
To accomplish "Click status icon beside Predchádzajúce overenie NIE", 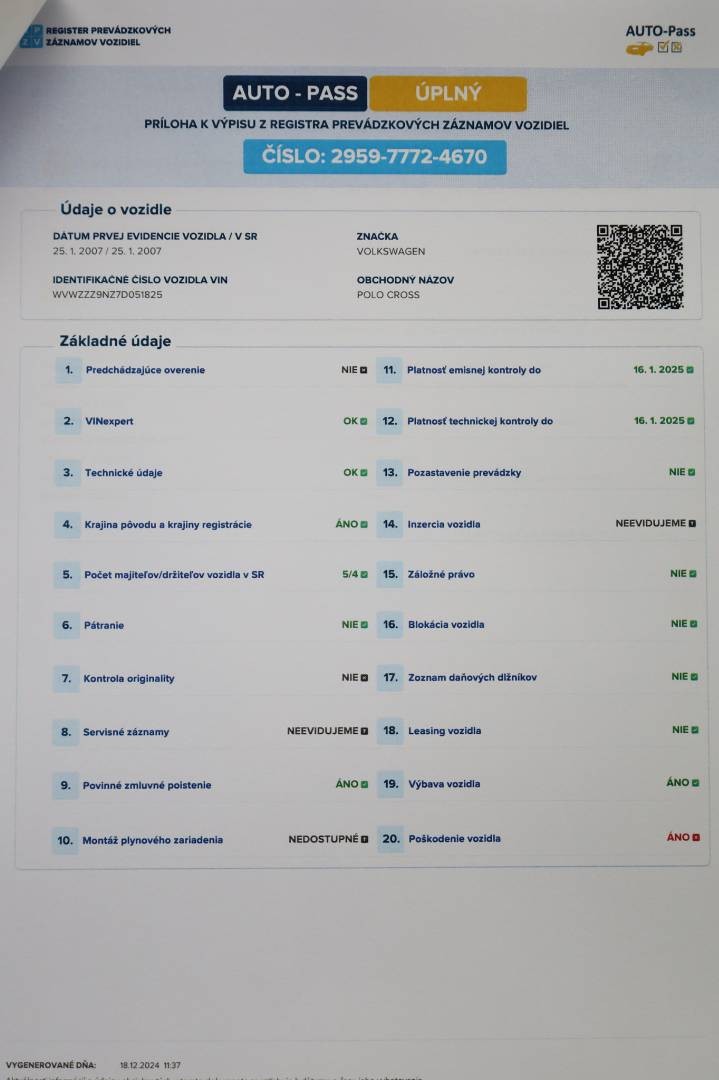I will [x=364, y=371].
